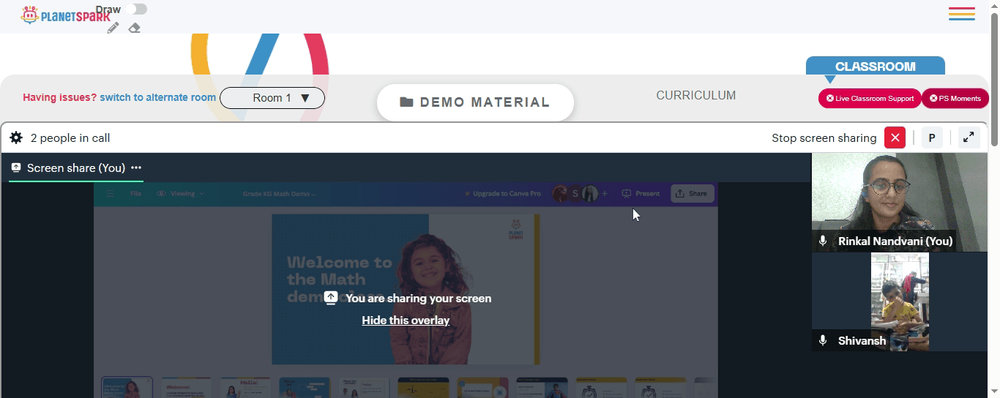Toggle the Draw switch on
The height and width of the screenshot is (398, 1000).
coord(136,9)
